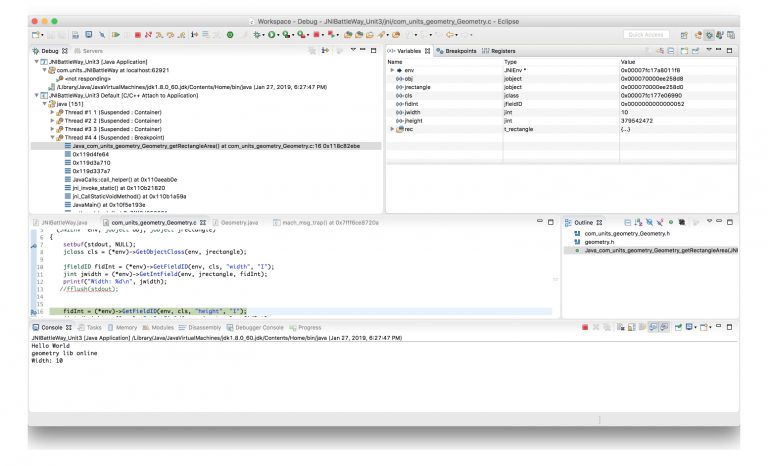Open the Registers tab
This screenshot has width=768, height=466.
pos(499,50)
